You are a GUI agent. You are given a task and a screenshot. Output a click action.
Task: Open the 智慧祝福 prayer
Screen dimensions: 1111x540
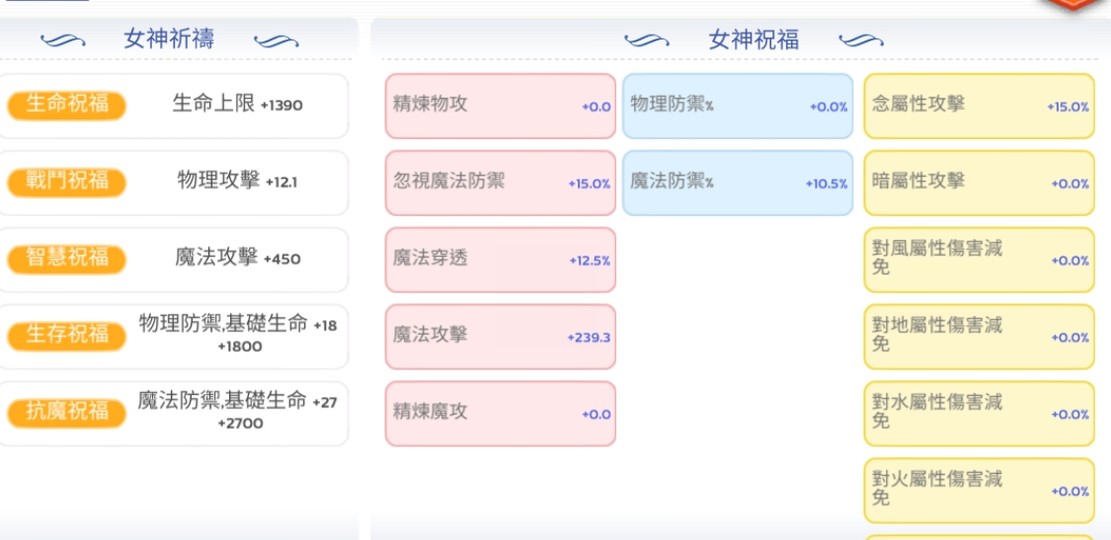pyautogui.click(x=67, y=259)
